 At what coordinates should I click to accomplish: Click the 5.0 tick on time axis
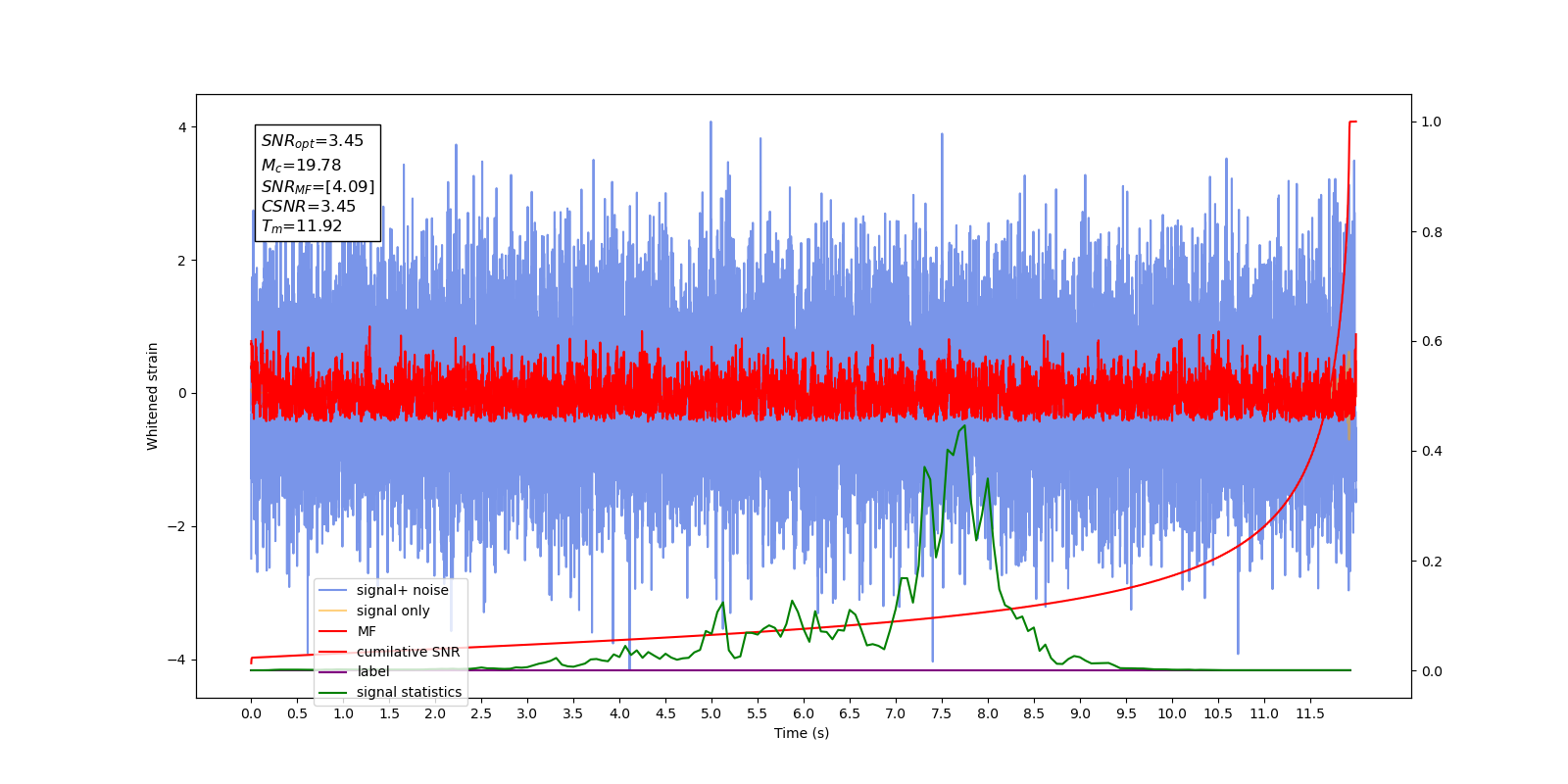pyautogui.click(x=711, y=713)
